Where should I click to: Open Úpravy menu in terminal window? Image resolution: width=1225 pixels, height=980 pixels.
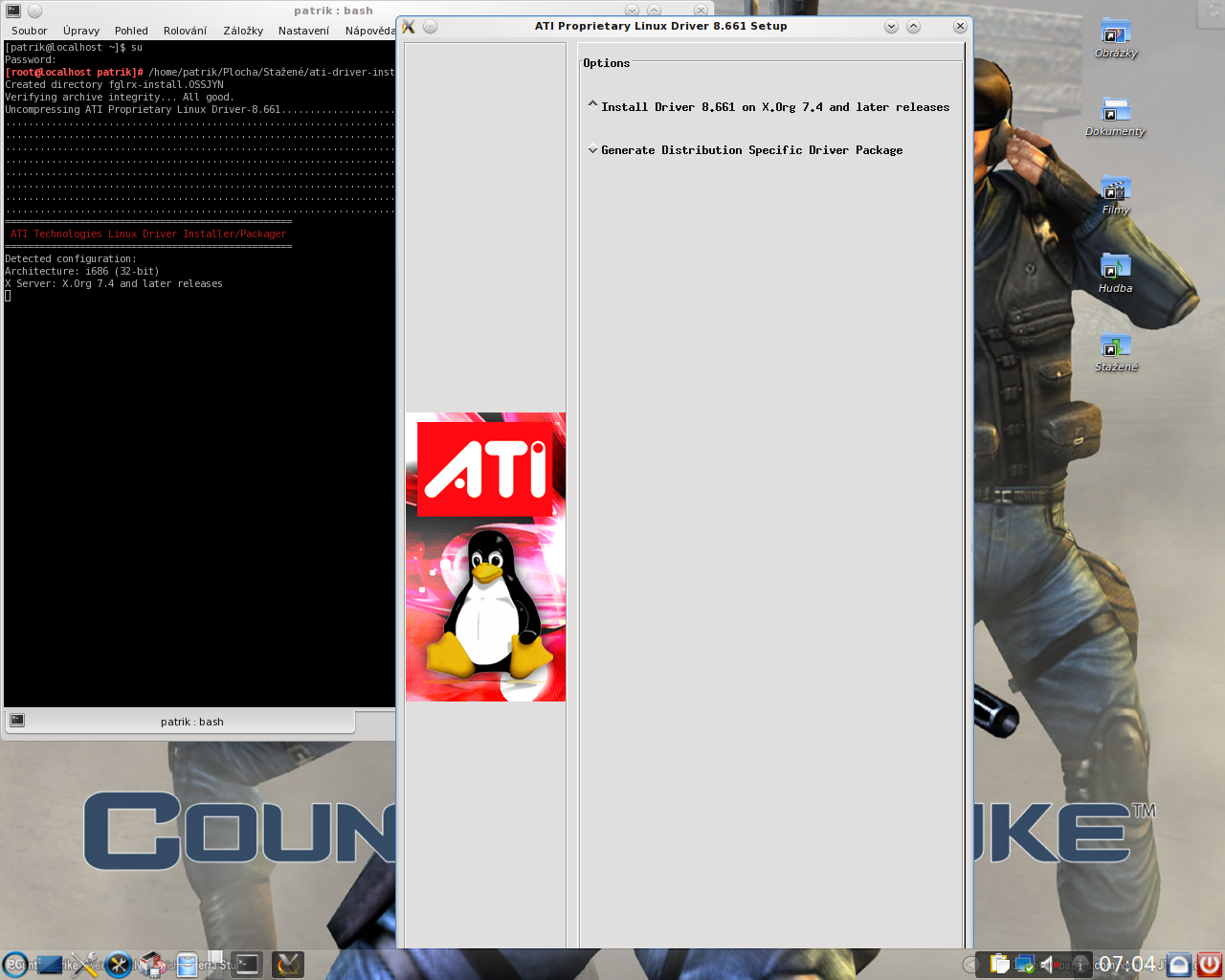tap(81, 31)
